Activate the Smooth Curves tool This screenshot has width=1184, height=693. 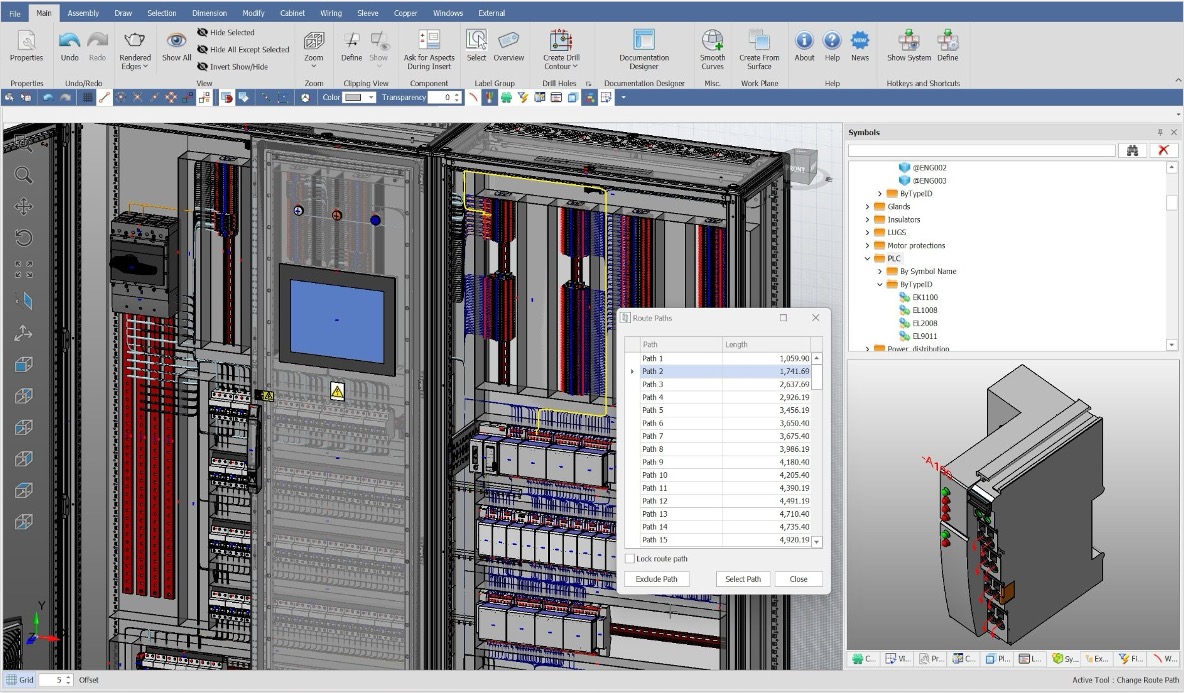coord(712,46)
